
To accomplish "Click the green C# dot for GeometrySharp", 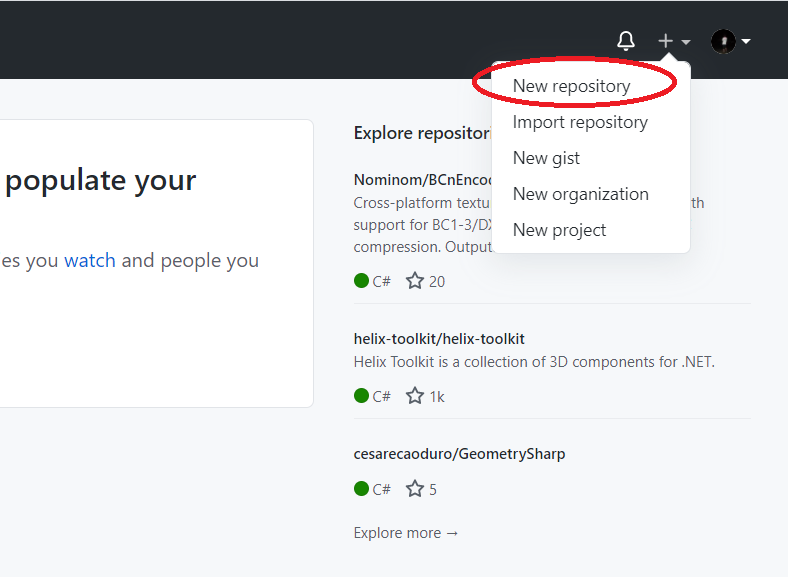I will tap(361, 489).
